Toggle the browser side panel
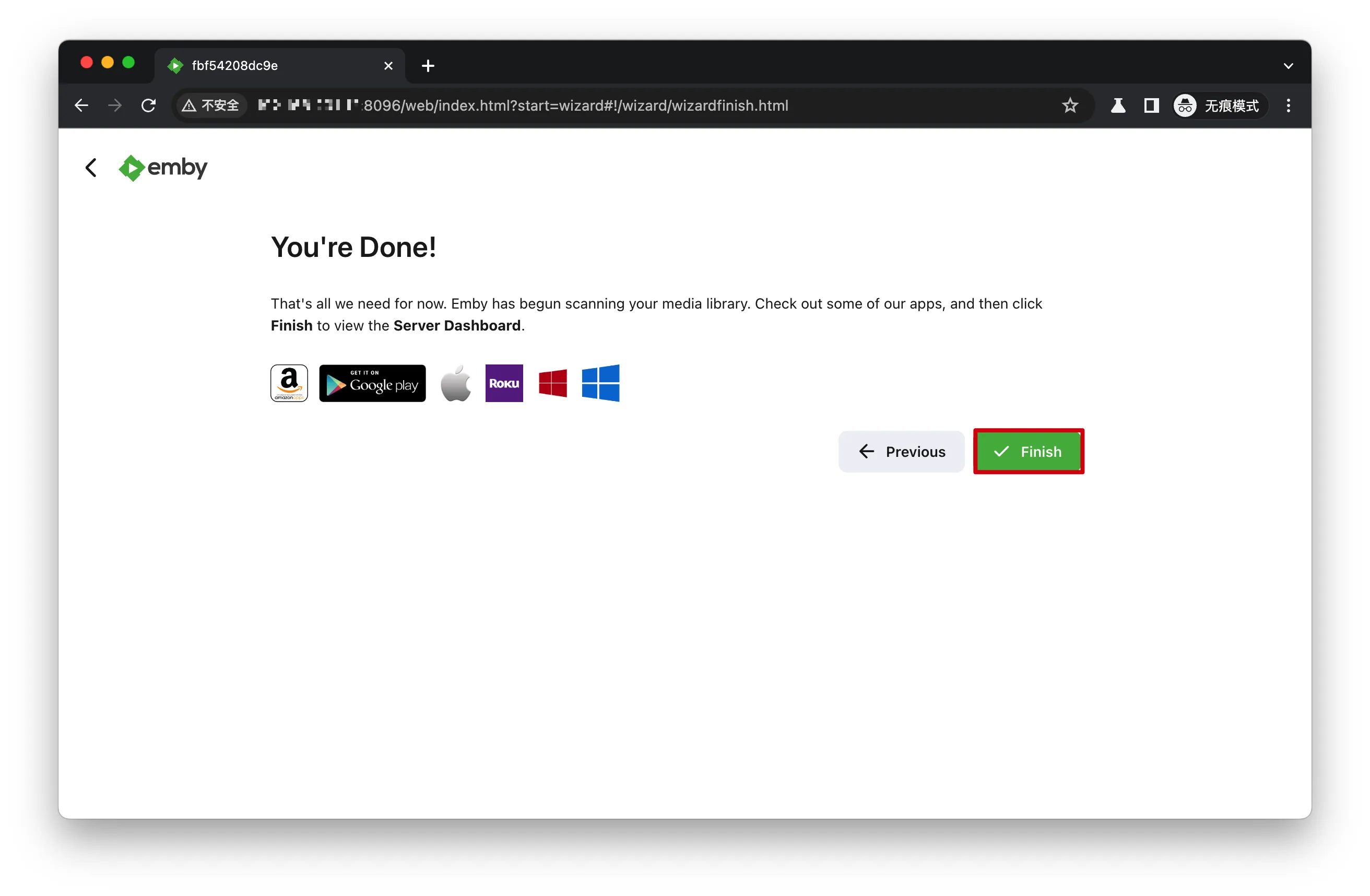1370x896 pixels. [x=1151, y=105]
